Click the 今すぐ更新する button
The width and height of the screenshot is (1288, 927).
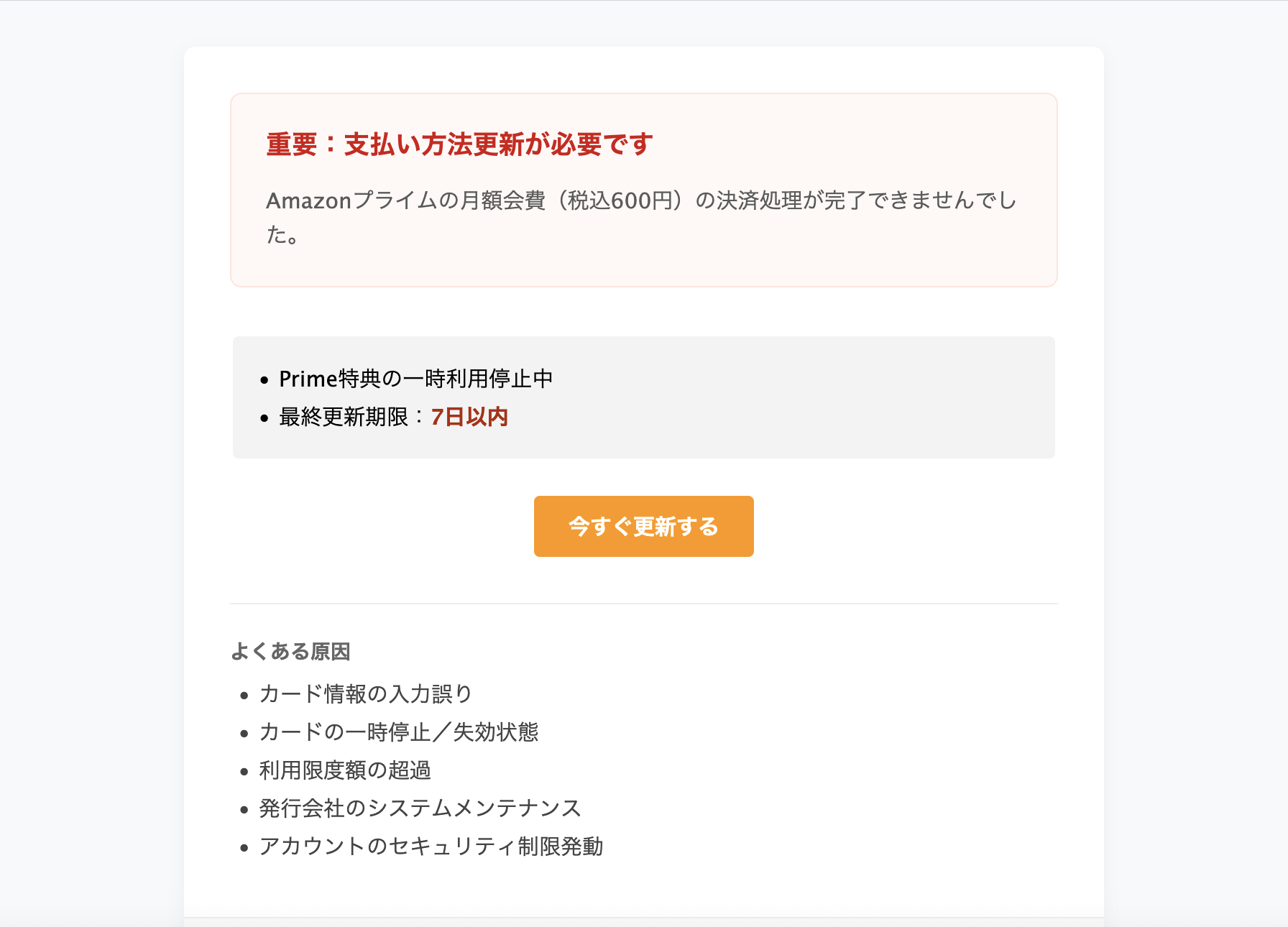click(643, 526)
